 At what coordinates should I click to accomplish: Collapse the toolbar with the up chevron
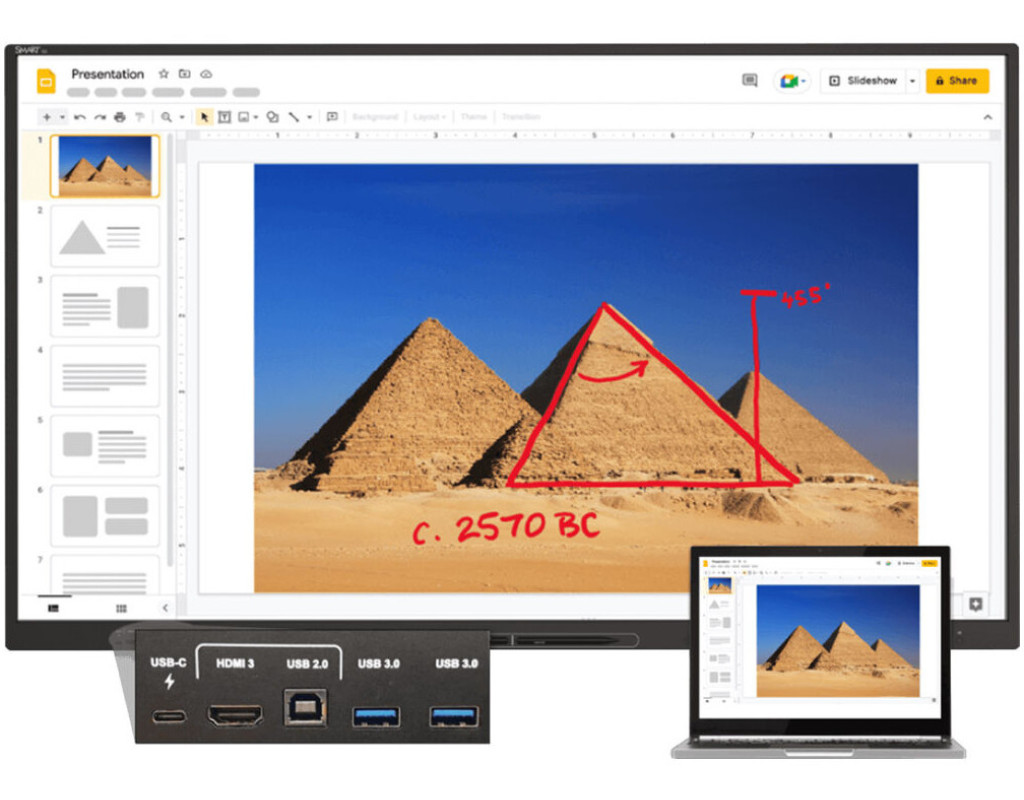988,117
